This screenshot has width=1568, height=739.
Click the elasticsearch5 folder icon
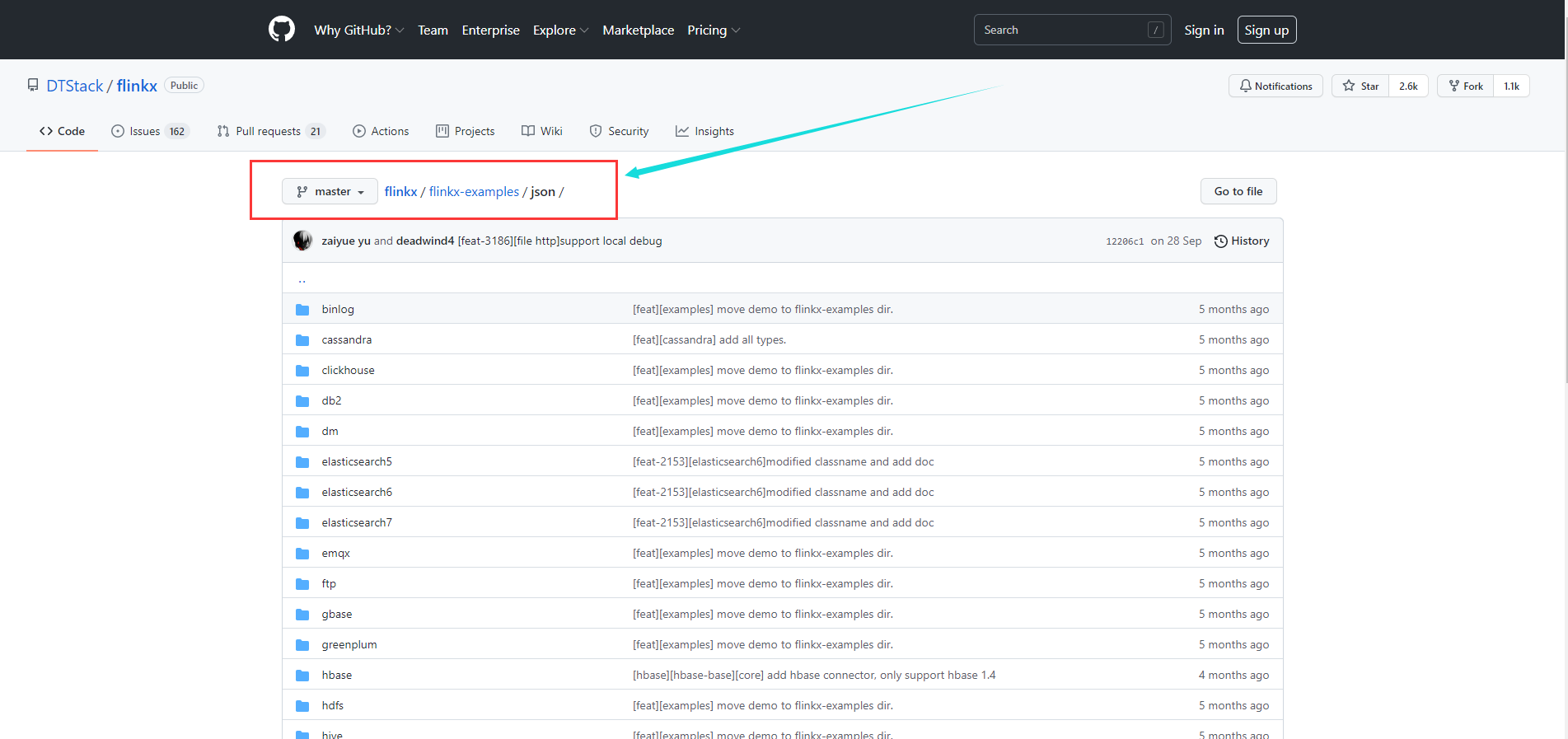click(302, 462)
